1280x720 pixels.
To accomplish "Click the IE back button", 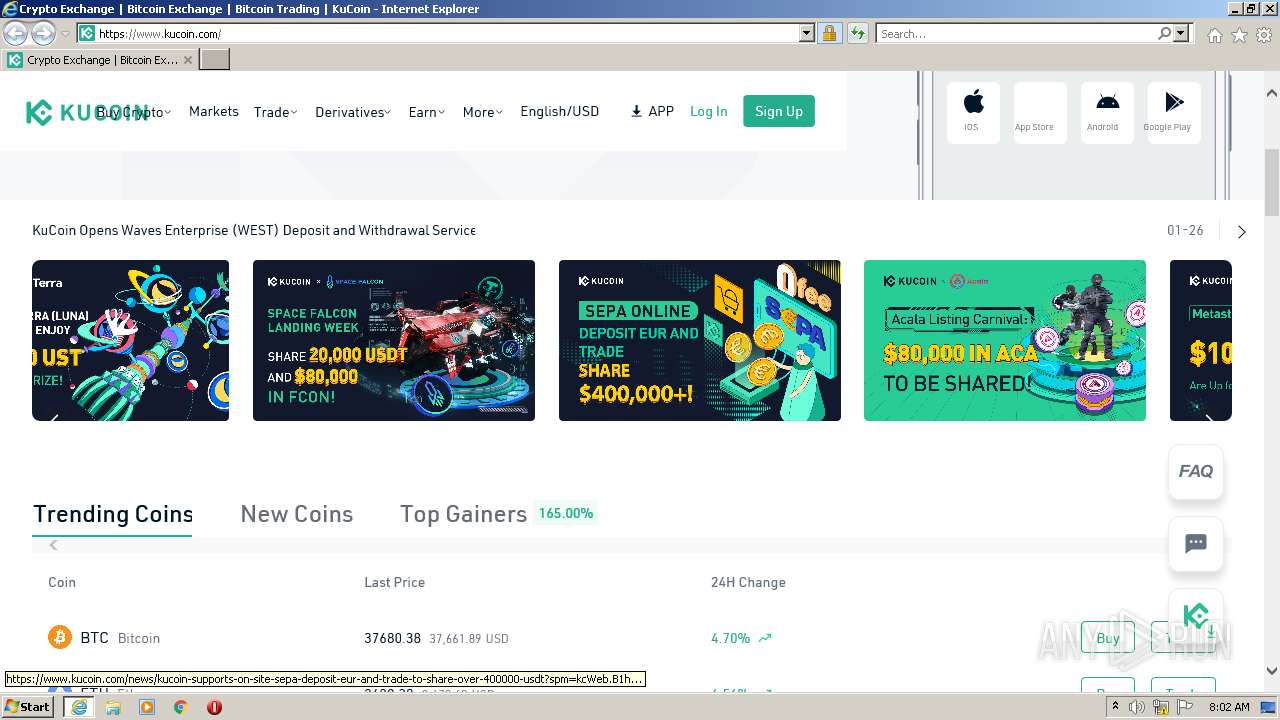I will coord(16,34).
